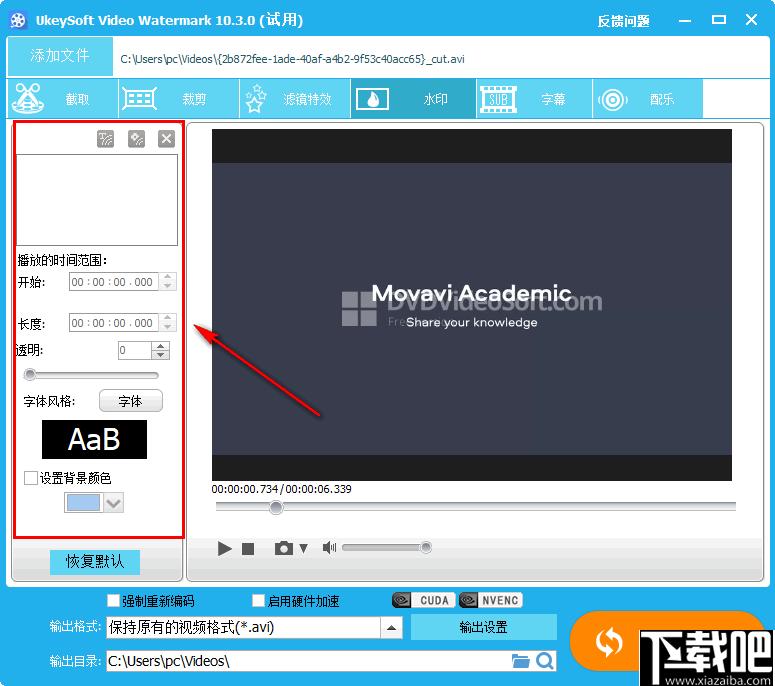775x686 pixels.
Task: Mute audio with the speaker icon
Action: pyautogui.click(x=329, y=547)
